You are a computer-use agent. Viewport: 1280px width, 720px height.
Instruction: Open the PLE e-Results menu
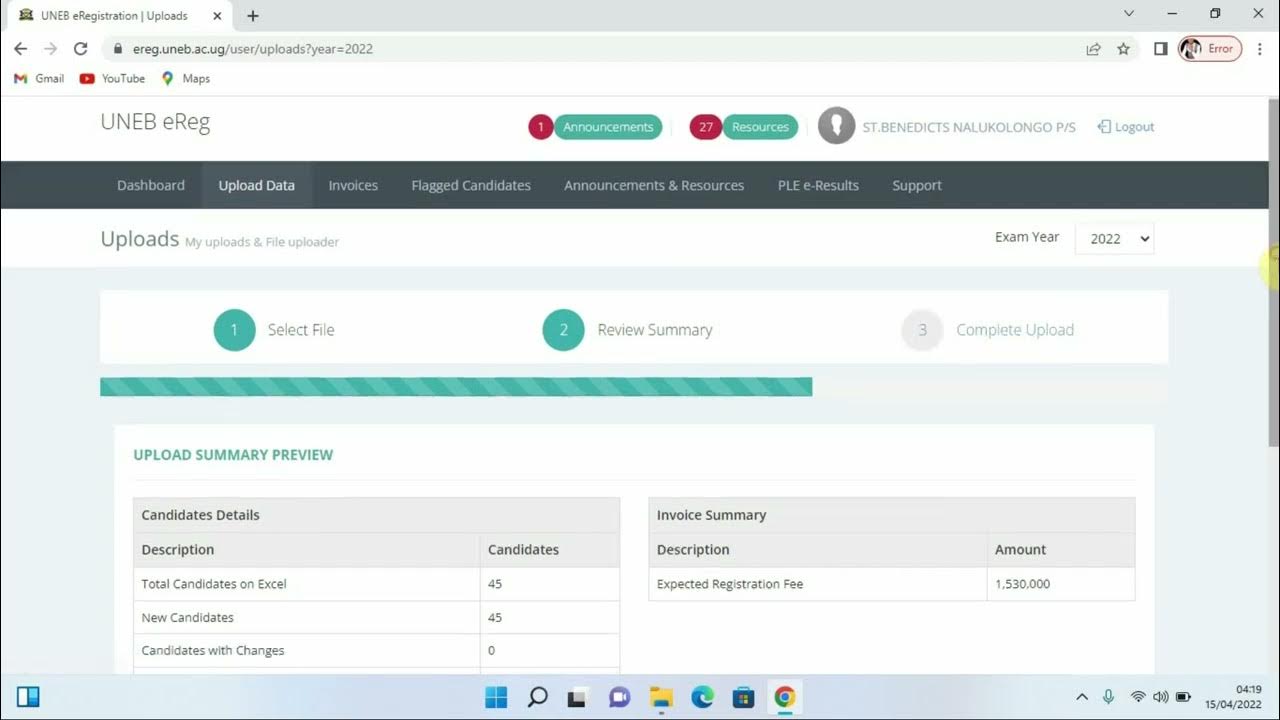point(818,185)
